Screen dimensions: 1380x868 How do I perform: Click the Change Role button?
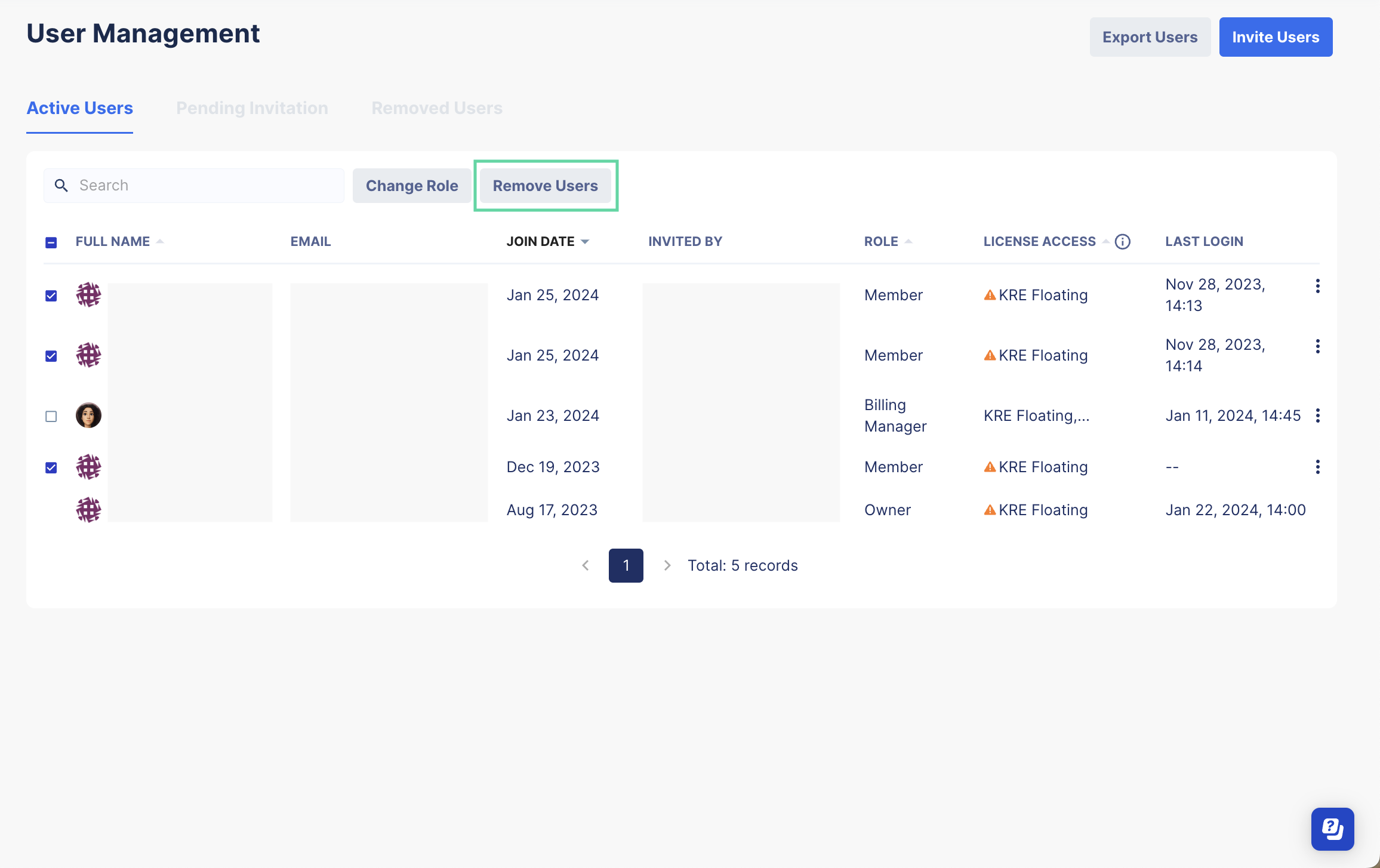[411, 185]
